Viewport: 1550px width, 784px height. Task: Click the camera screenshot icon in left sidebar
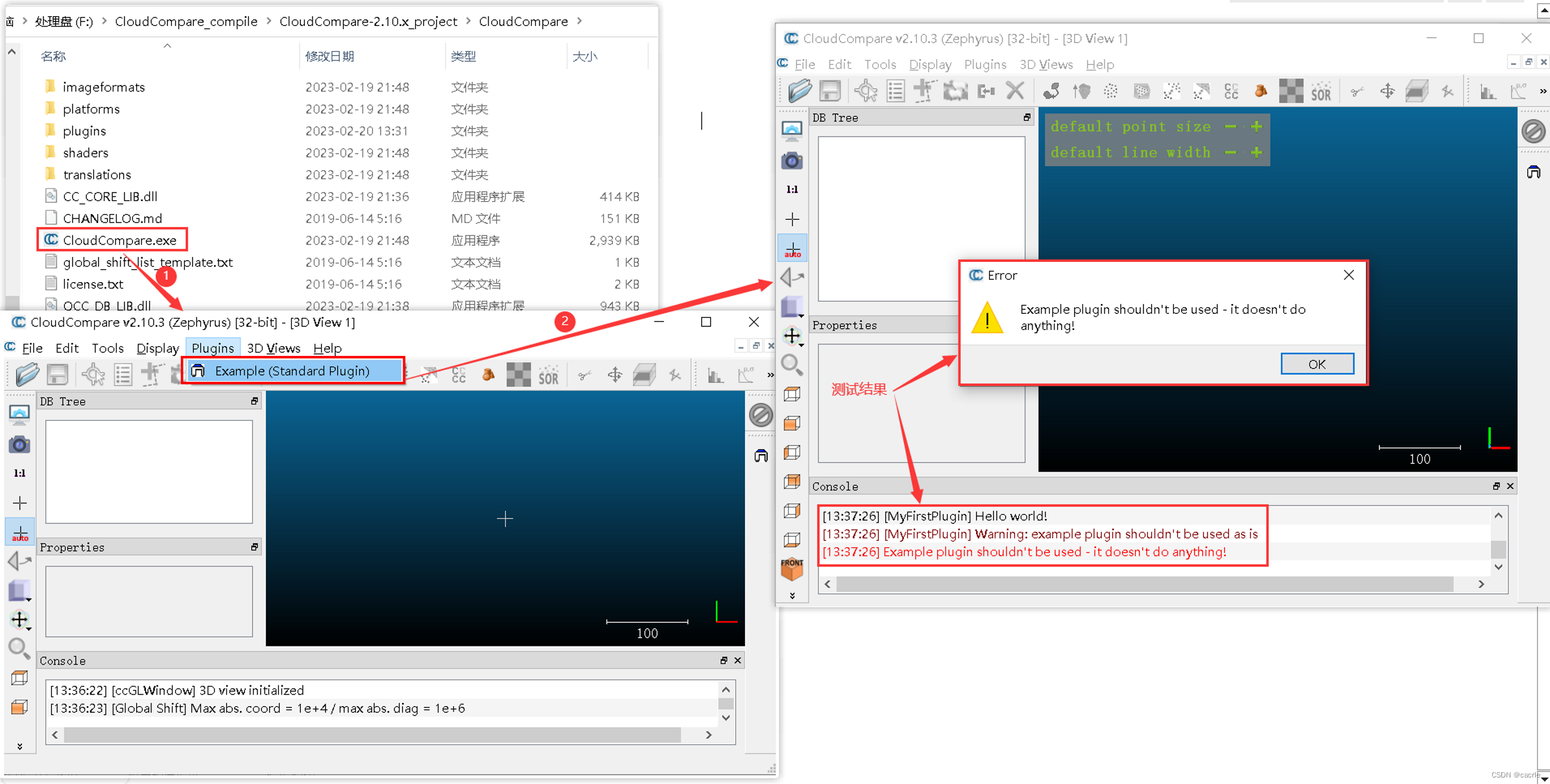(x=793, y=161)
